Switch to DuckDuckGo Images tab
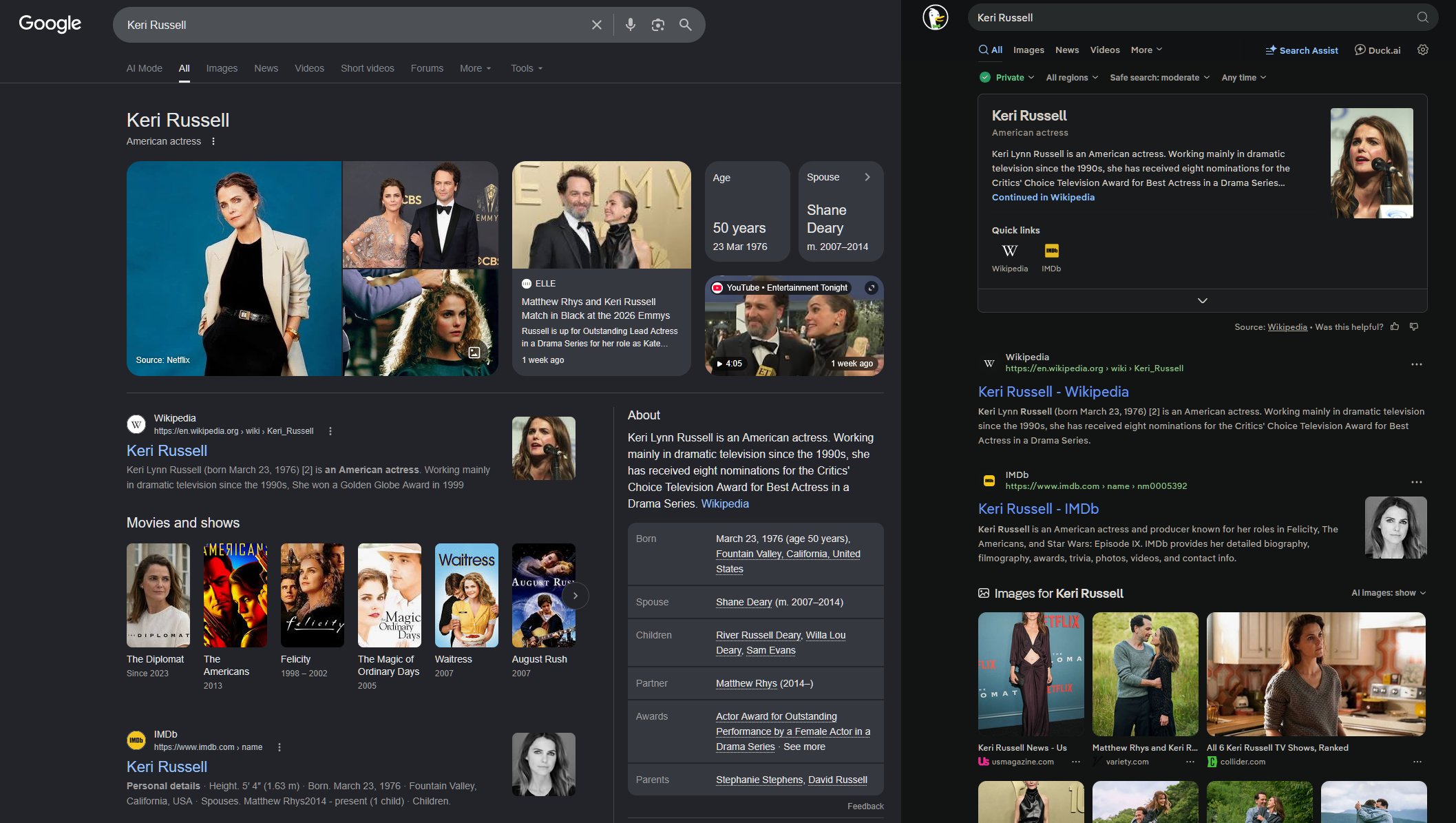The height and width of the screenshot is (823, 1456). click(x=1028, y=50)
